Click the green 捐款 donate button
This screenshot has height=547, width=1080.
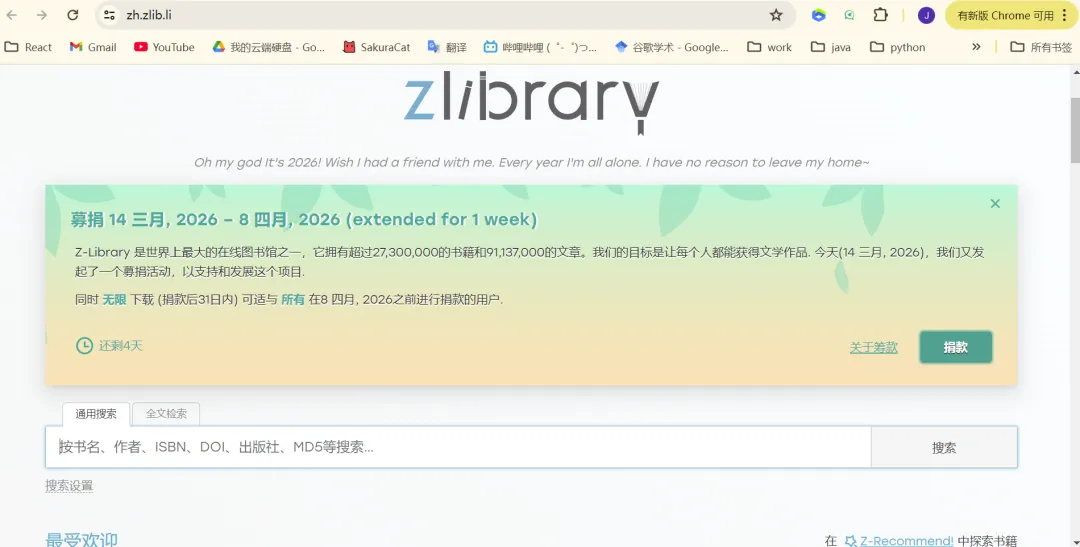[956, 347]
